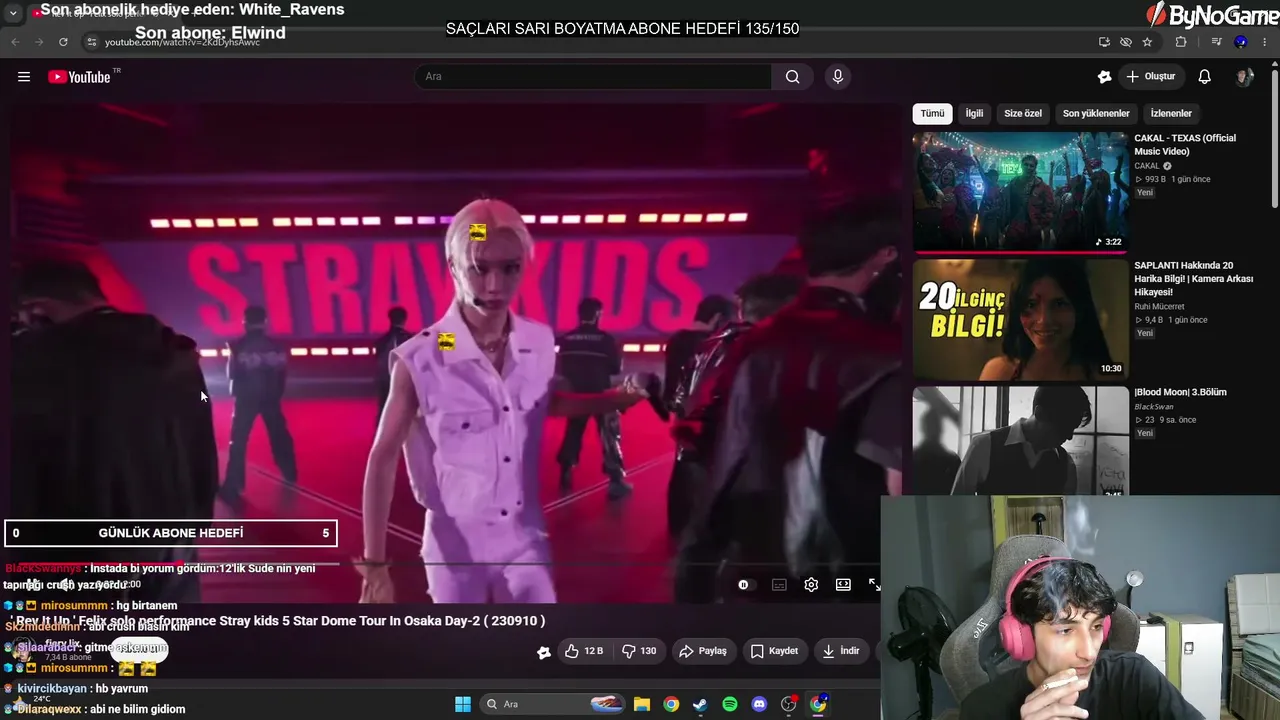Open Chrome three-dot menu
The width and height of the screenshot is (1280, 720).
pos(1265,42)
